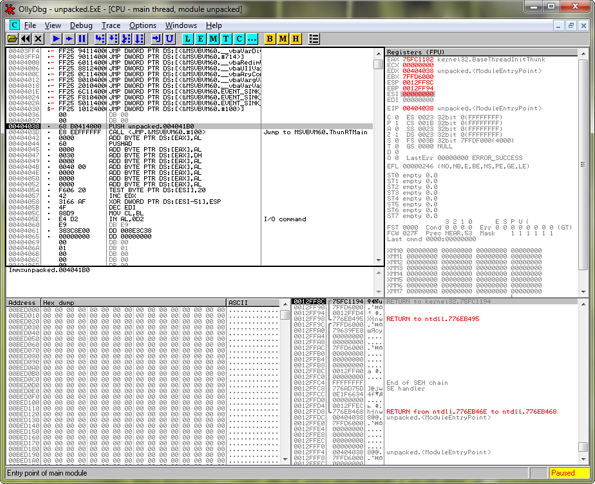Open options with the list toolbar icon
The image size is (595, 484).
tap(314, 39)
